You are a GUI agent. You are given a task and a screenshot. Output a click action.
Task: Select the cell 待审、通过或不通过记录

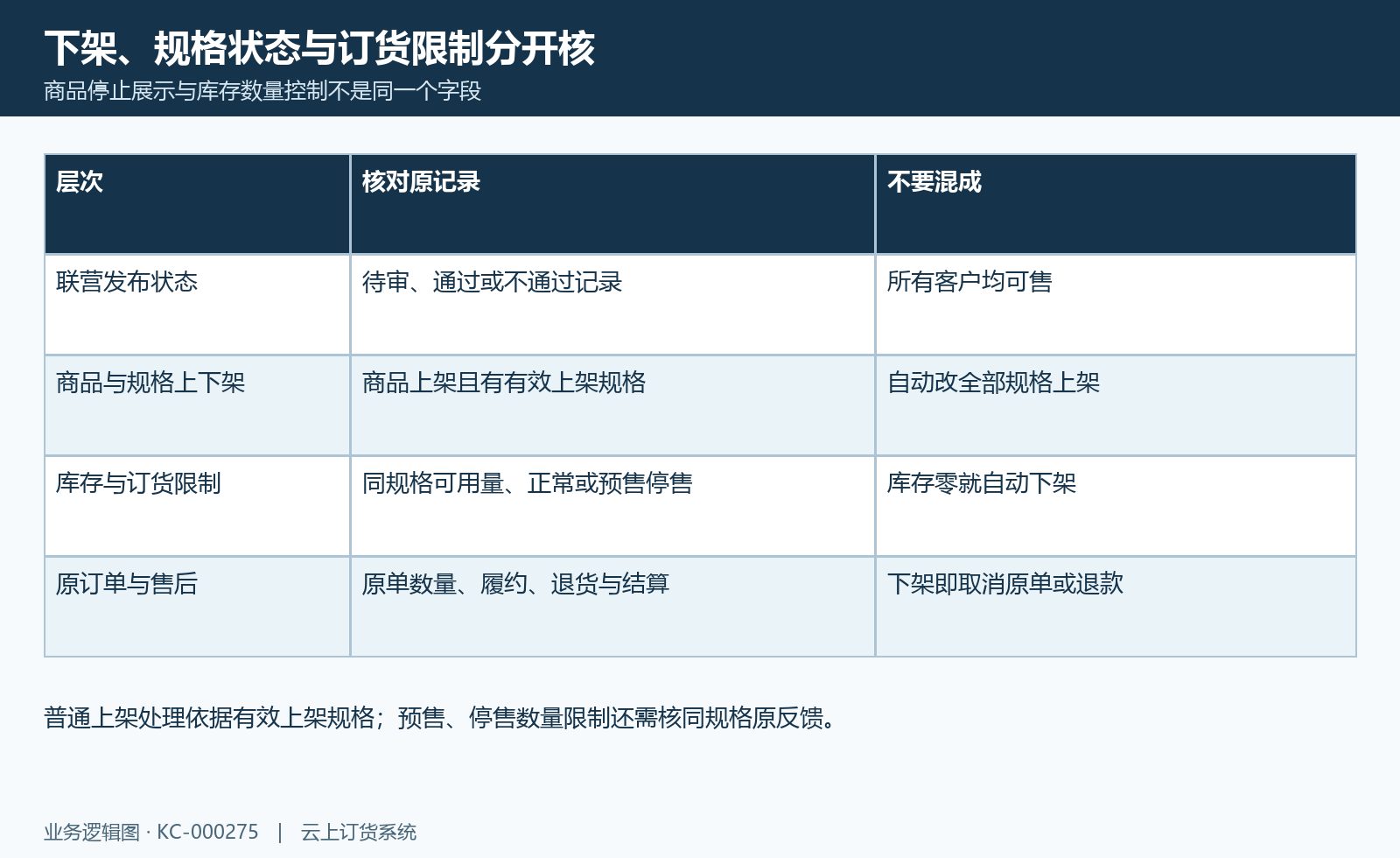pyautogui.click(x=612, y=305)
